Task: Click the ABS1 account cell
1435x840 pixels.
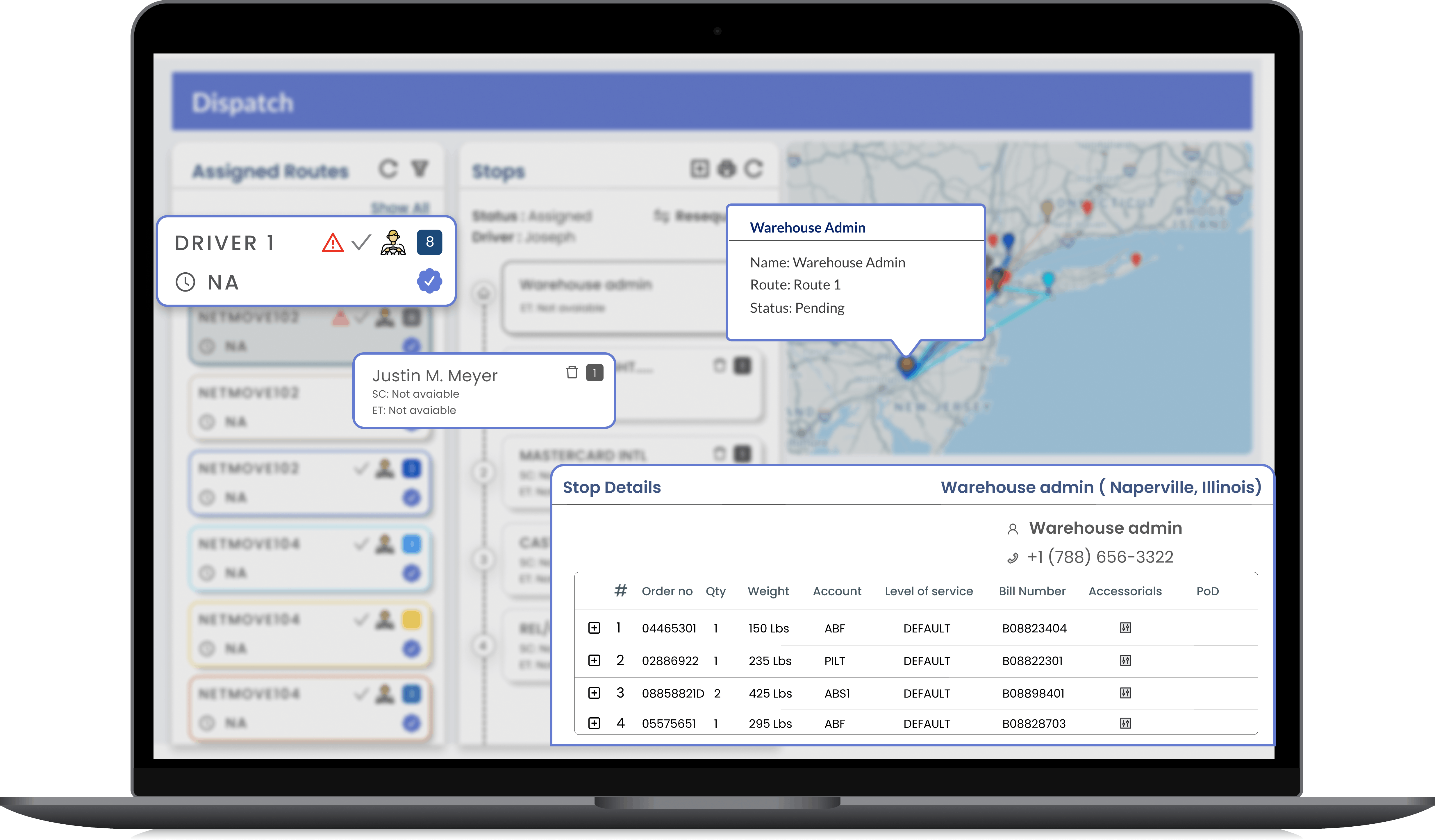Action: pyautogui.click(x=836, y=693)
